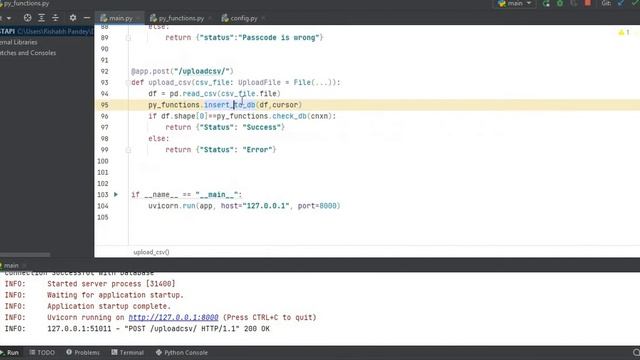Click the fold end marker at line 99
This screenshot has height=360, width=640.
pyautogui.click(x=128, y=150)
